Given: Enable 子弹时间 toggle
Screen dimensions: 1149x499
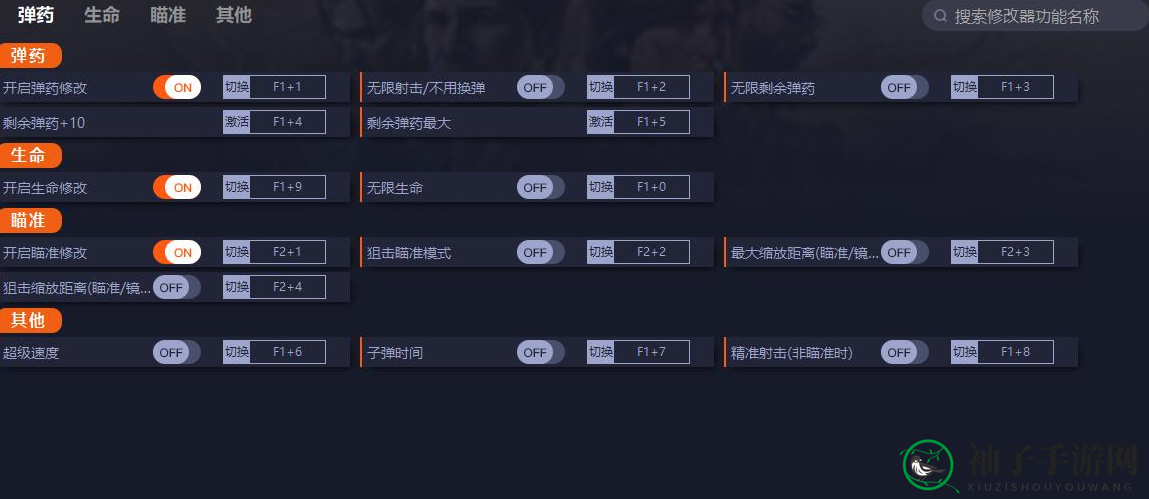Looking at the screenshot, I should click(x=541, y=352).
